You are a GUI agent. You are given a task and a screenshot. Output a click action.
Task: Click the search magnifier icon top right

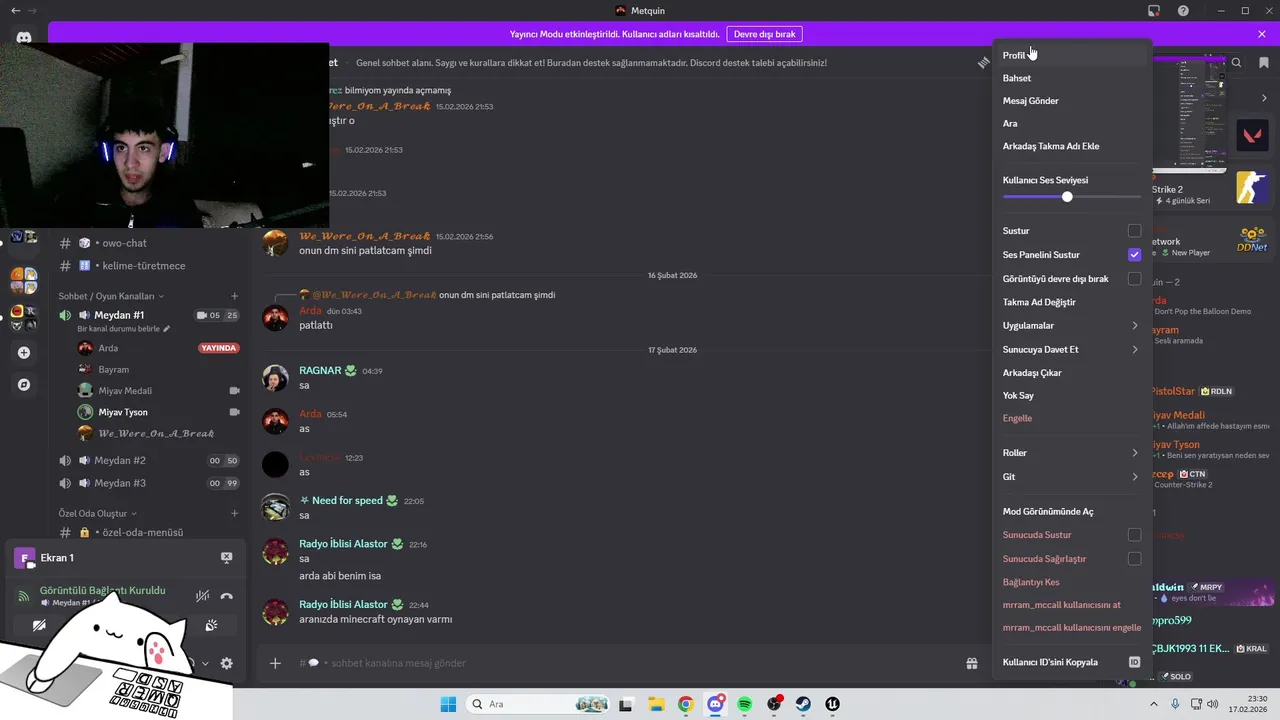pyautogui.click(x=1237, y=62)
